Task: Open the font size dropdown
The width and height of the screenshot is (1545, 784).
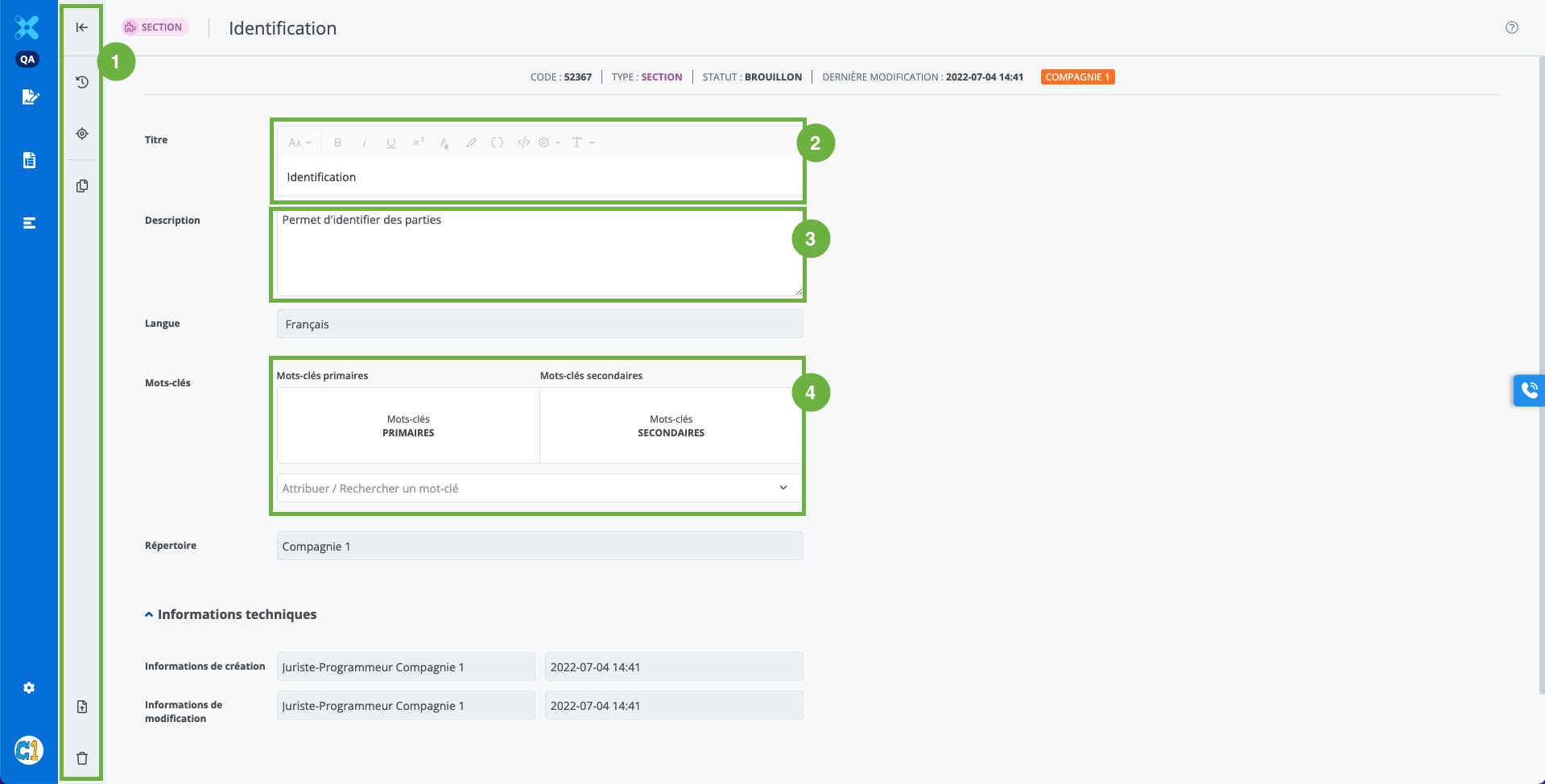Action: [x=299, y=142]
